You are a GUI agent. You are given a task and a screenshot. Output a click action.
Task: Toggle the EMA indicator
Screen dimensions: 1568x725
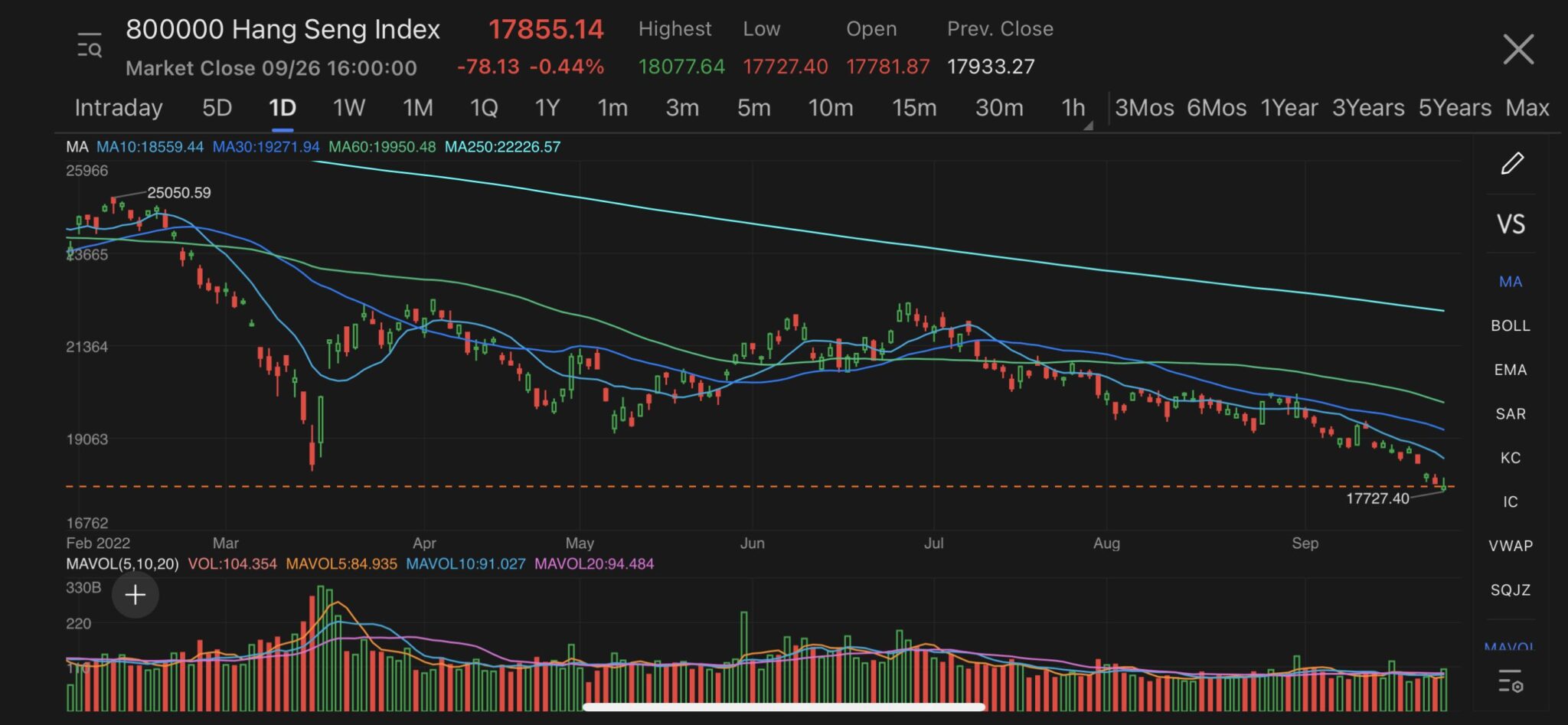(1511, 370)
